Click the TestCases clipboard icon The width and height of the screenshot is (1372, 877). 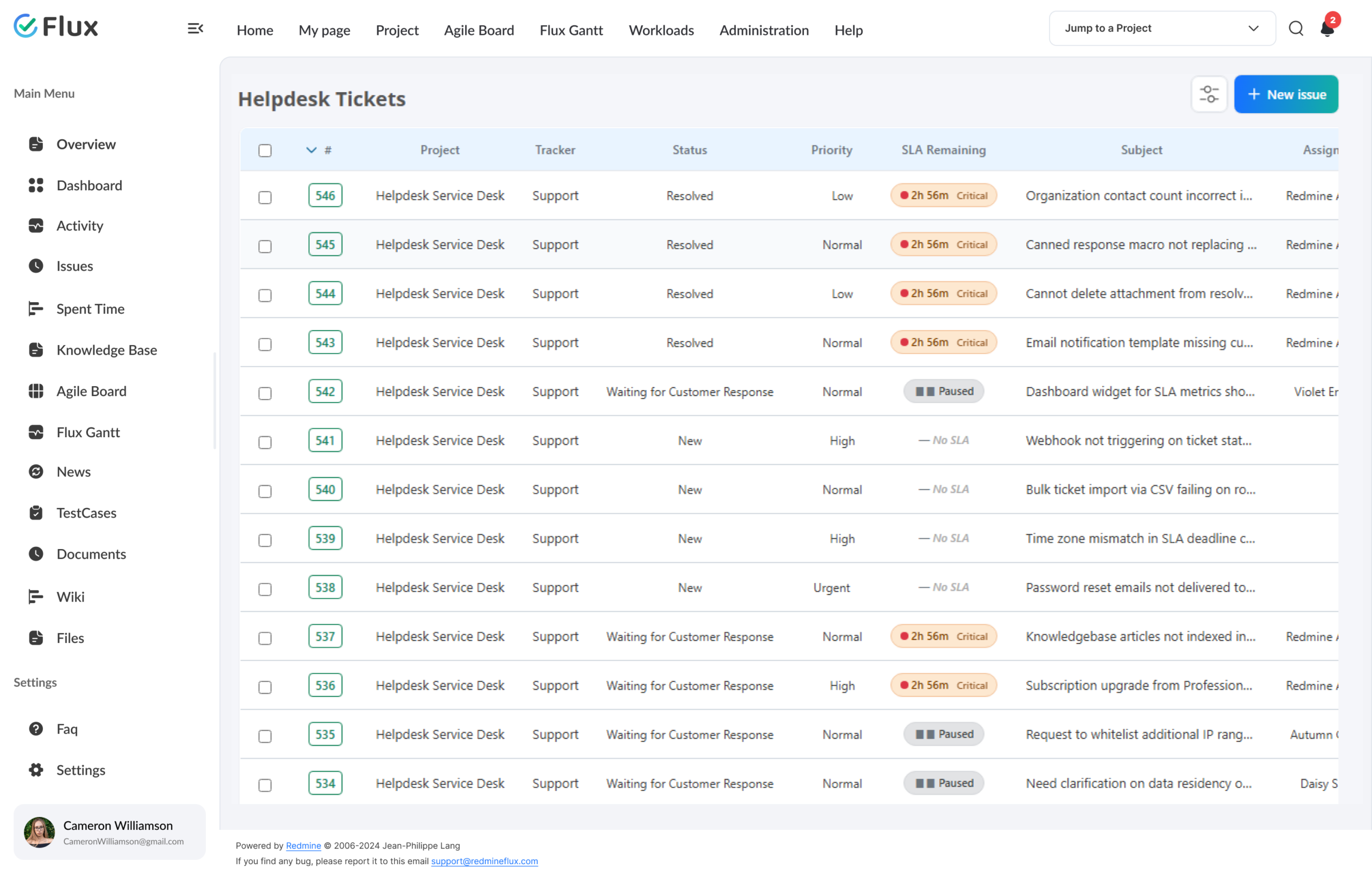36,513
